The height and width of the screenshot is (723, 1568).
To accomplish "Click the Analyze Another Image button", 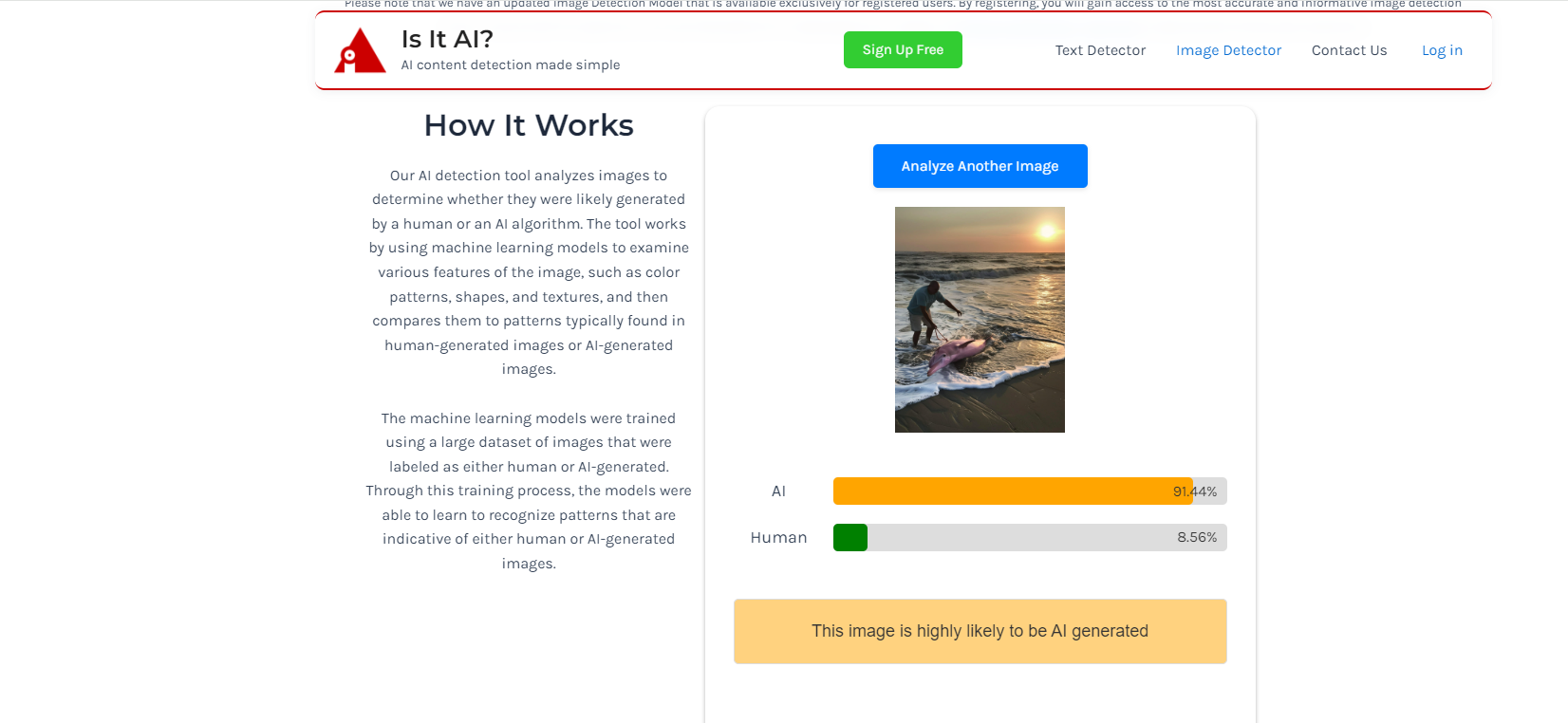I will pos(980,166).
